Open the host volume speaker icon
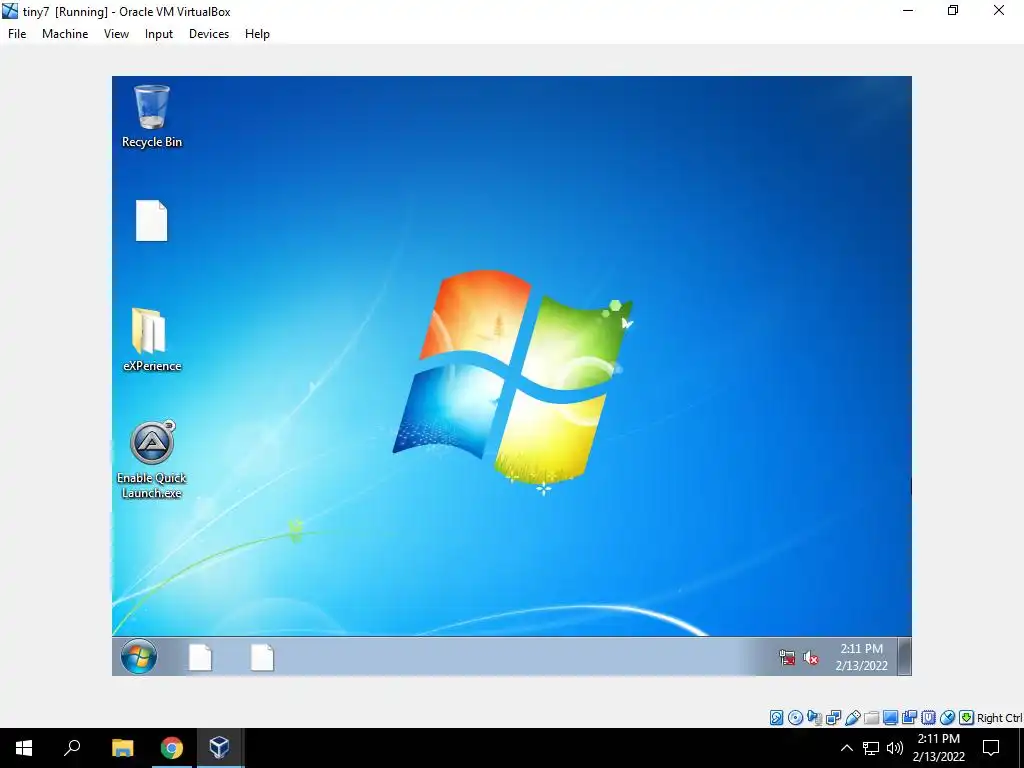1024x768 pixels. [895, 748]
